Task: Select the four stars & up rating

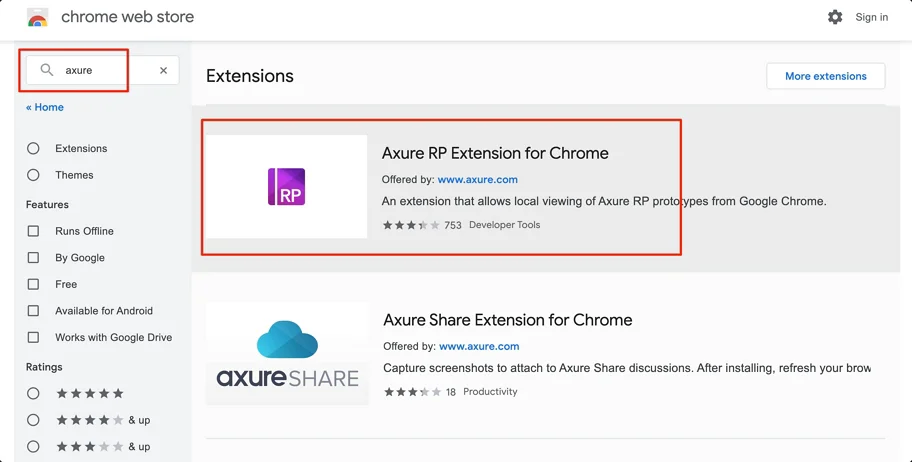Action: point(33,420)
